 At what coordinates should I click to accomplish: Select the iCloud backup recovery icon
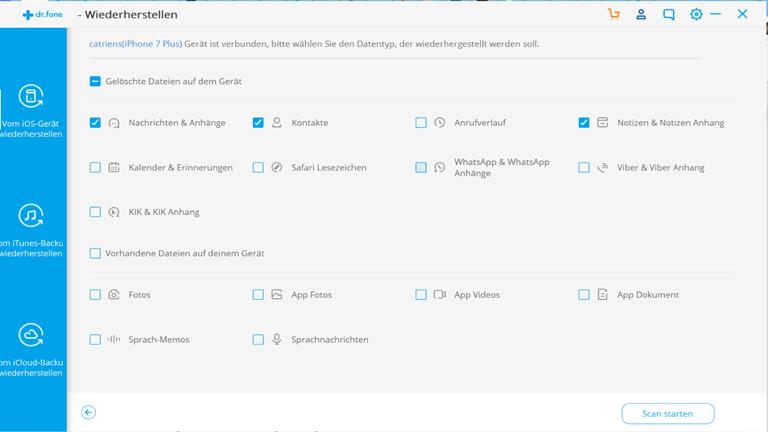coord(32,334)
